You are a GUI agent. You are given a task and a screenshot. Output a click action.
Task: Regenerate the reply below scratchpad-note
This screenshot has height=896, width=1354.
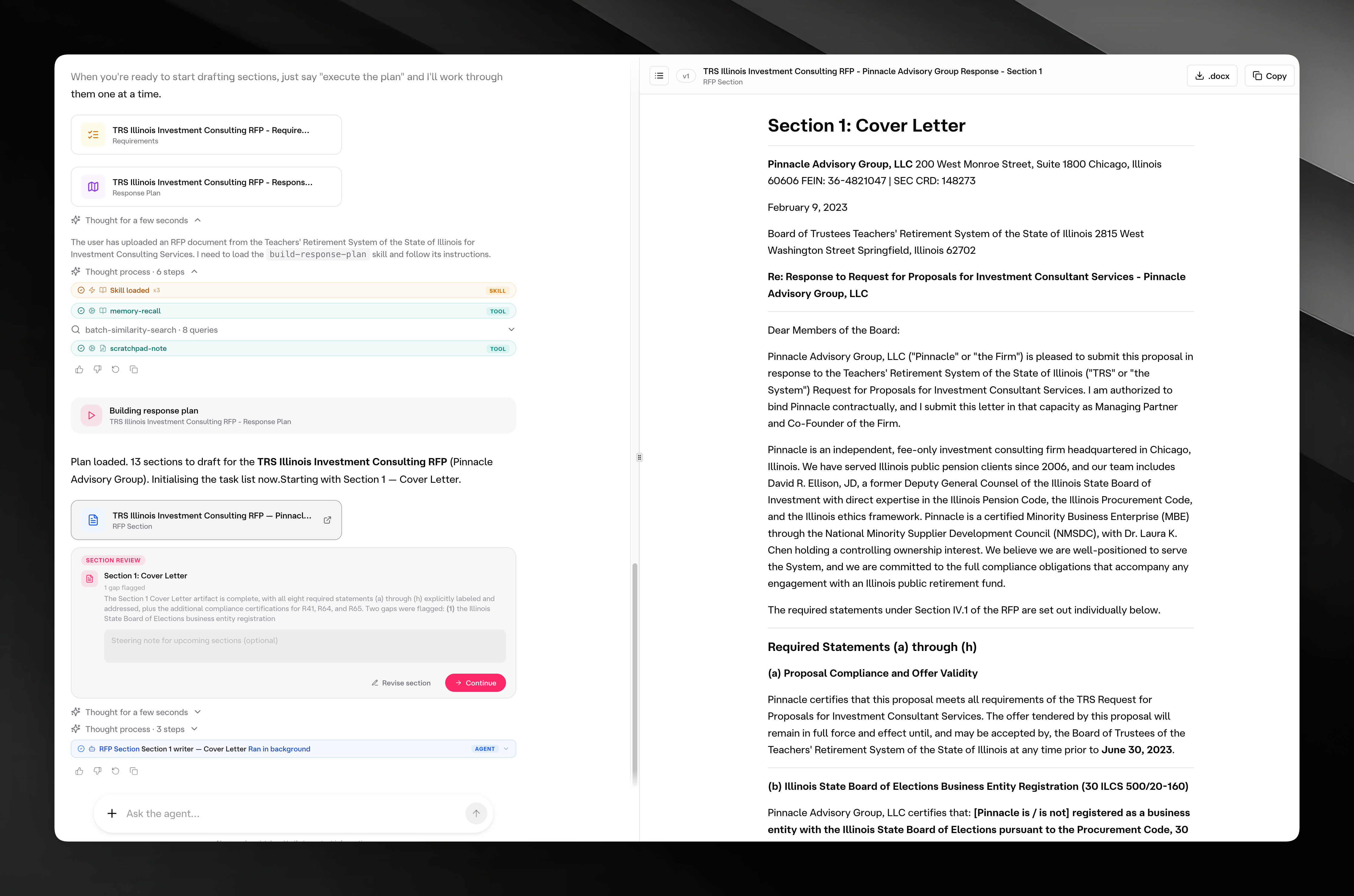click(115, 370)
